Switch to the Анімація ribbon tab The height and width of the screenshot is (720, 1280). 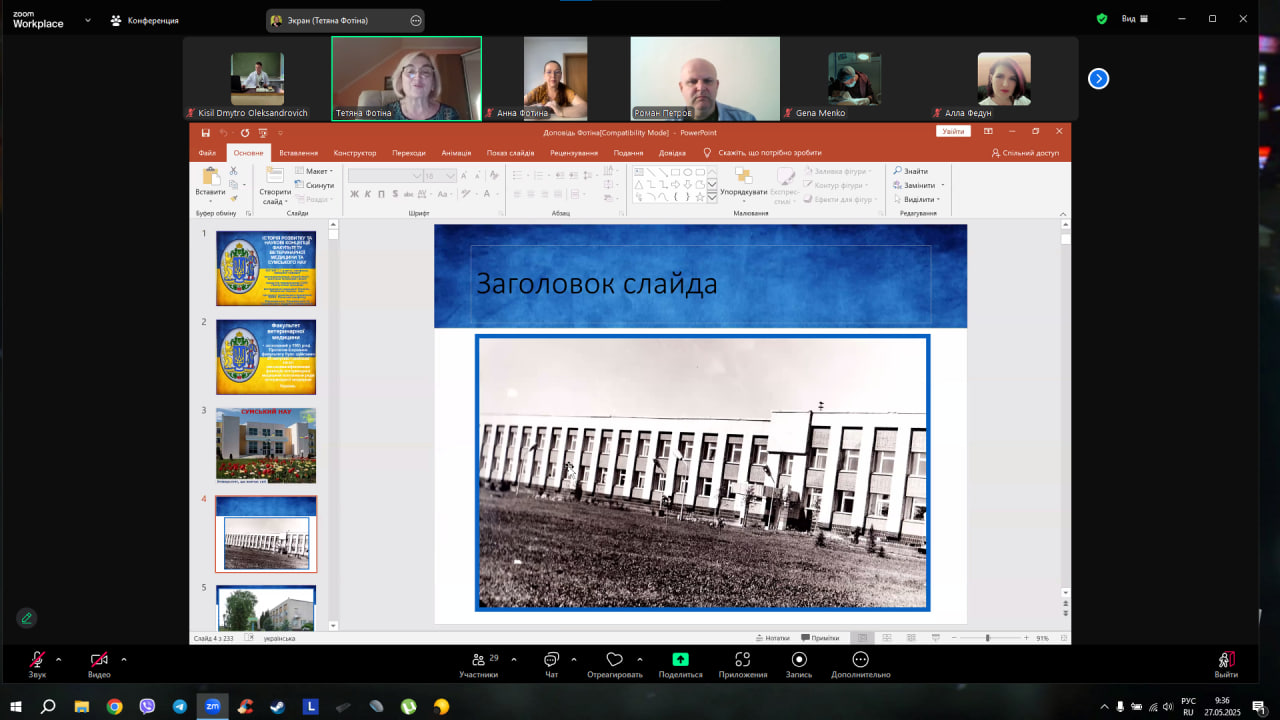click(456, 153)
